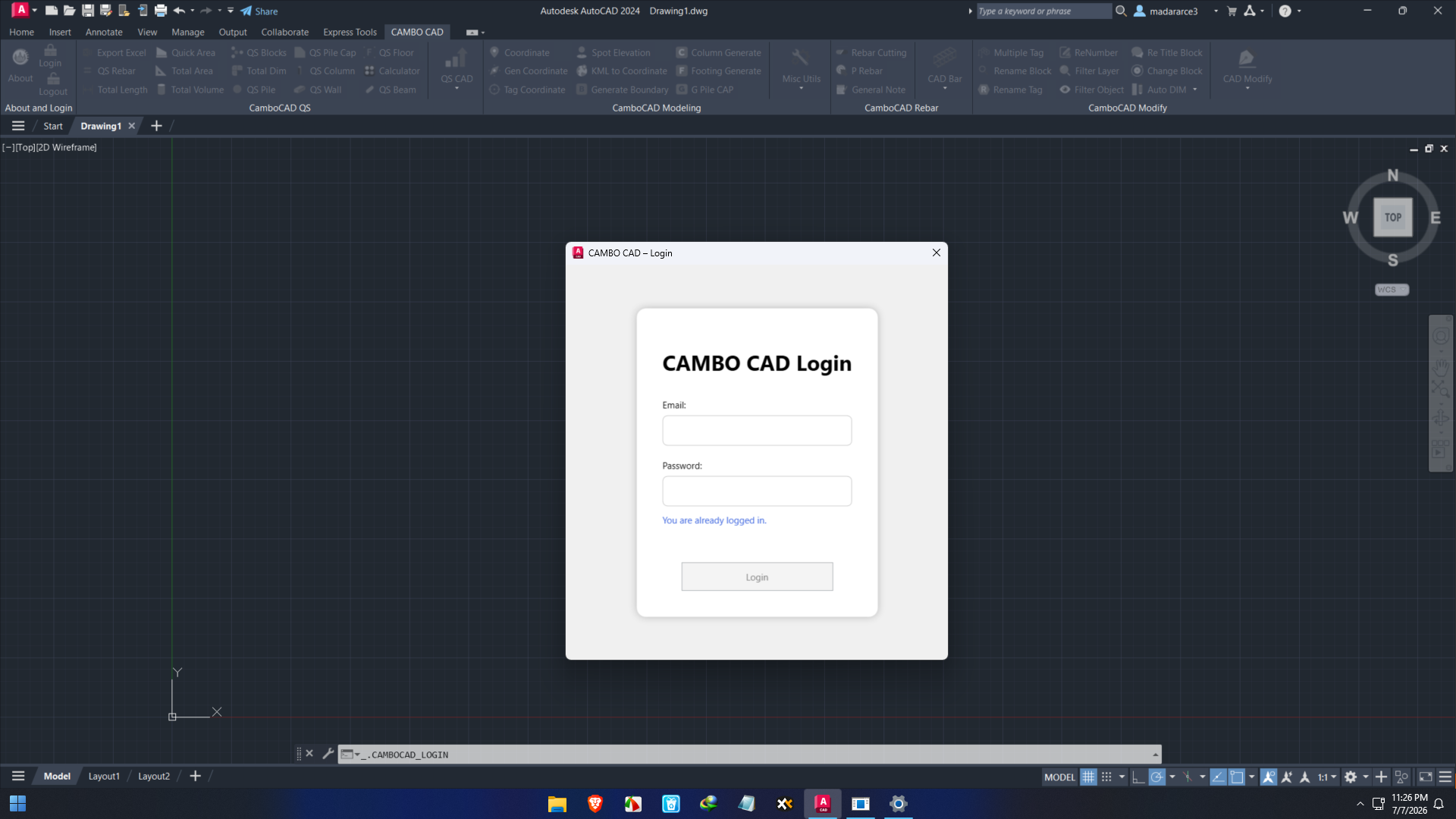Click Open from Web & Mobile icon
Image resolution: width=1456 pixels, height=819 pixels.
pos(124,11)
